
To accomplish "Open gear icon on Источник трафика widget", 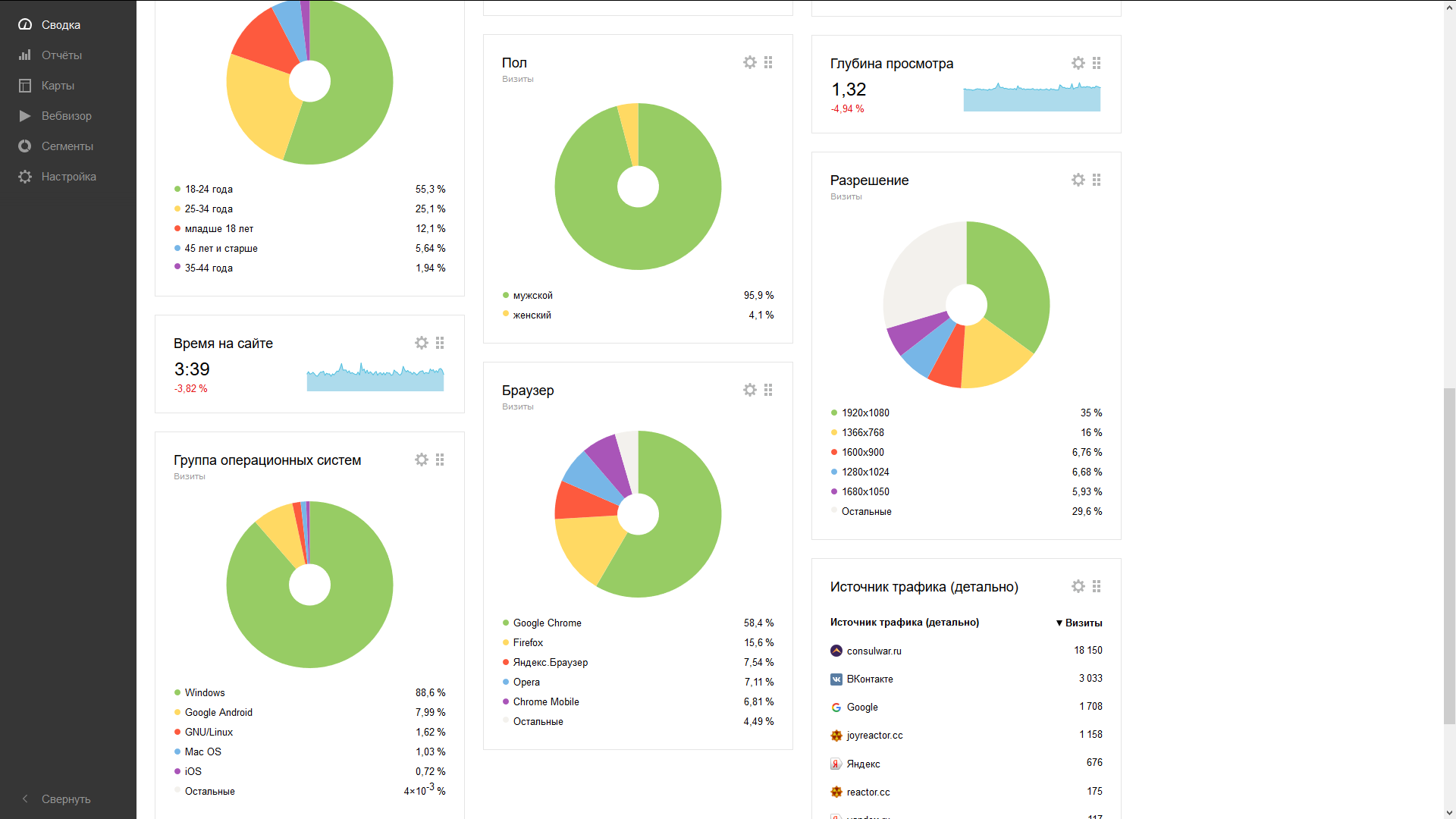I will [1078, 587].
